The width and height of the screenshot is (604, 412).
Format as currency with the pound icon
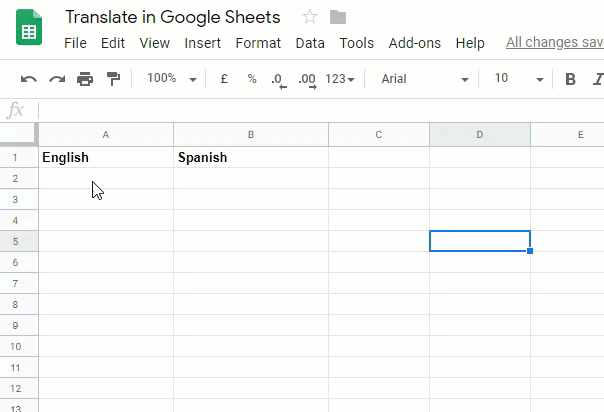click(224, 79)
